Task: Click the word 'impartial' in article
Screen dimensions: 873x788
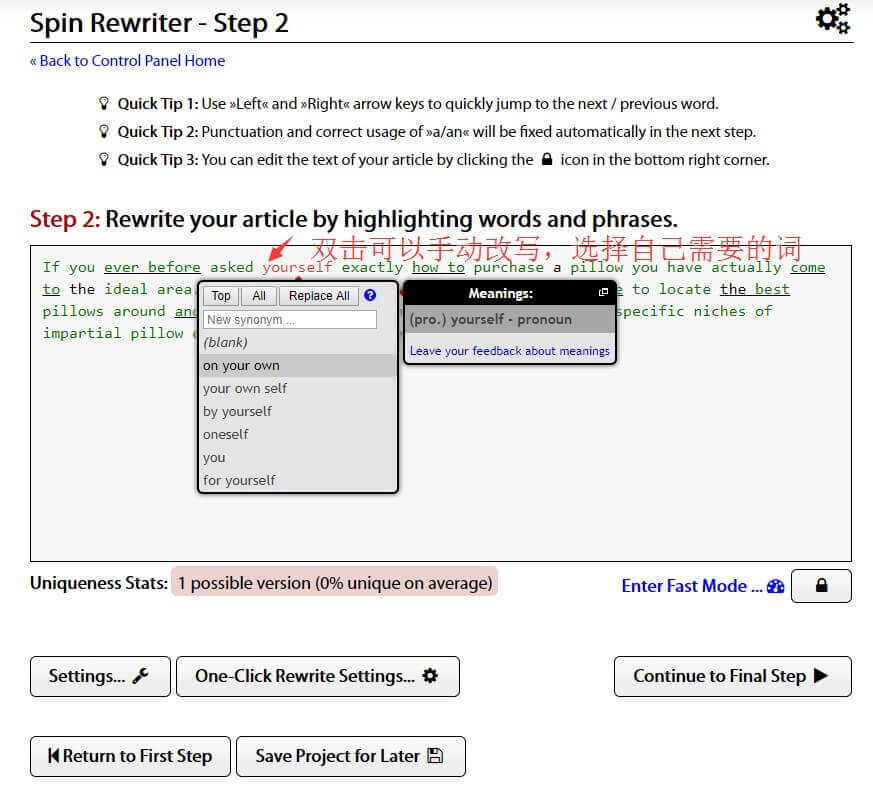Action: click(x=82, y=333)
